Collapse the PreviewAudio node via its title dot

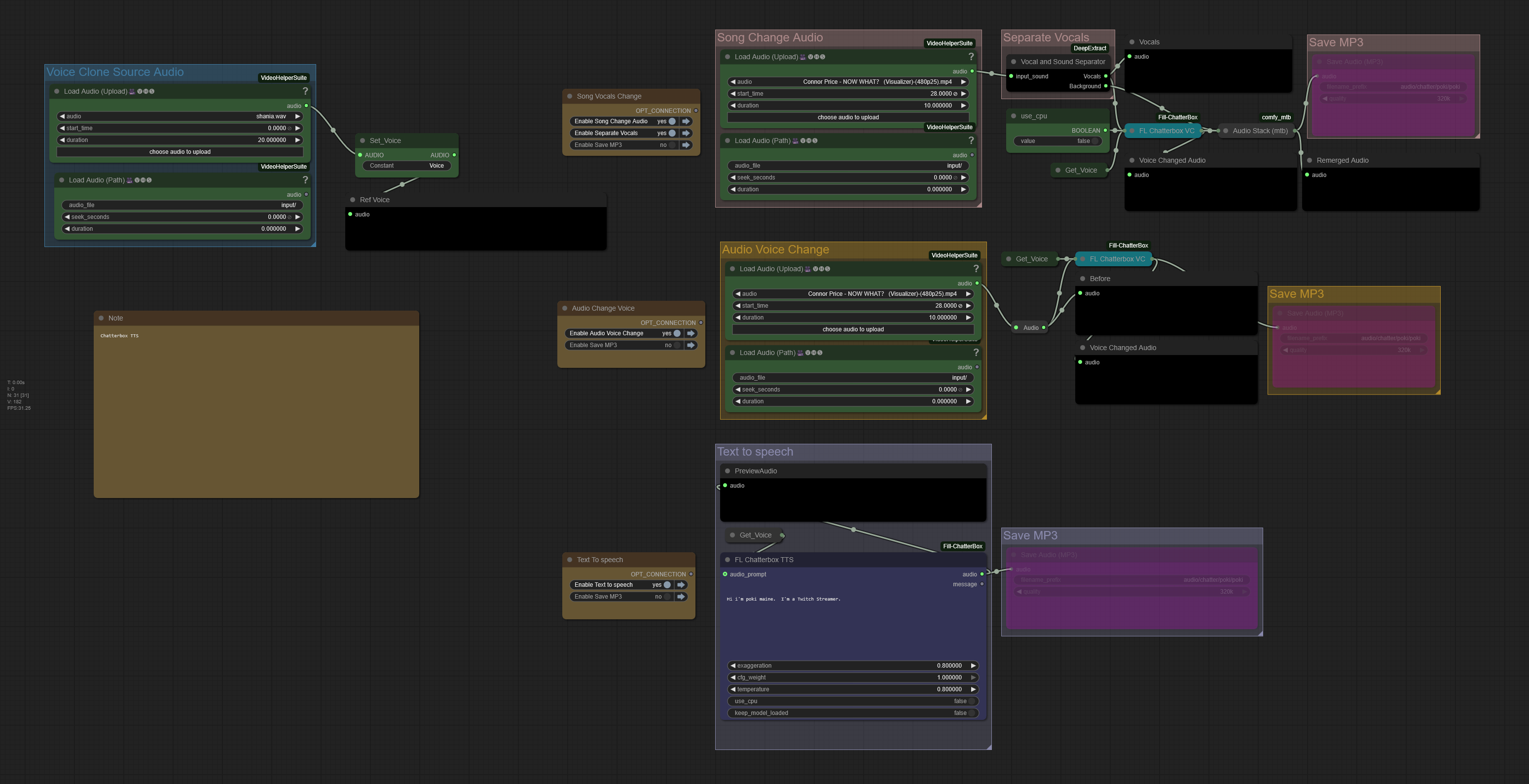coord(728,470)
